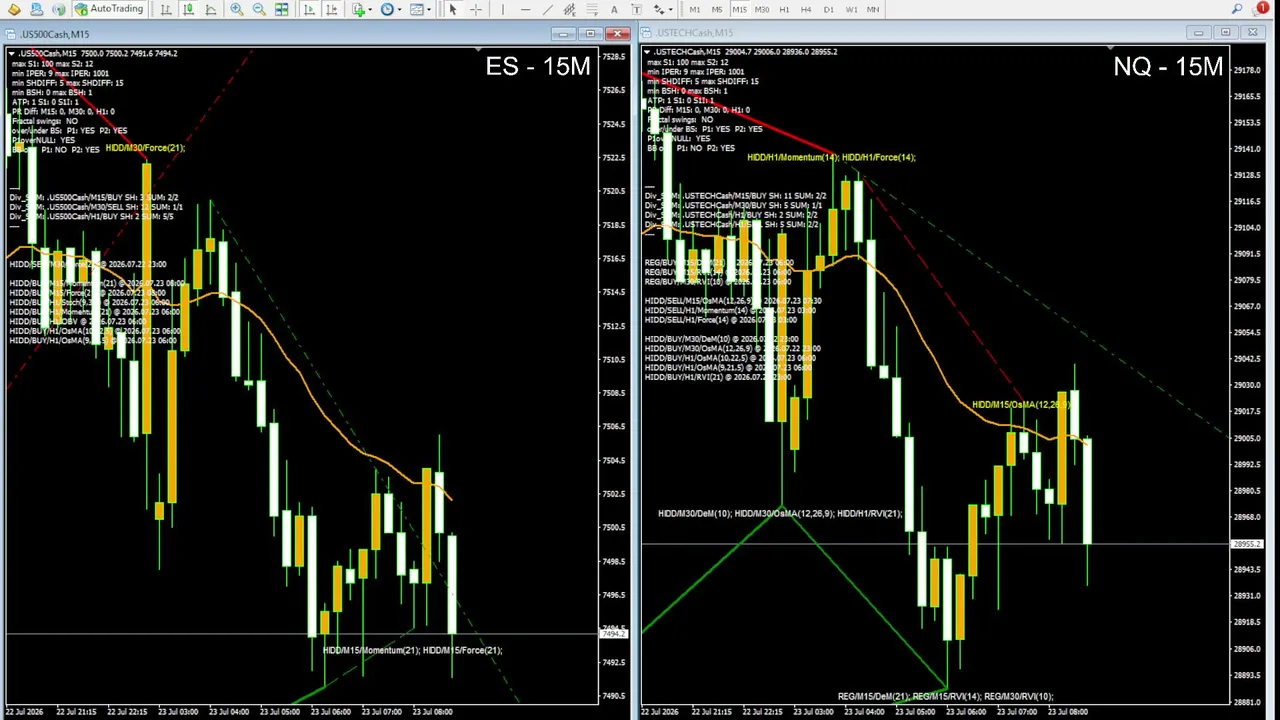Select the text label tool
Screen dimensions: 1280x720
[x=636, y=9]
